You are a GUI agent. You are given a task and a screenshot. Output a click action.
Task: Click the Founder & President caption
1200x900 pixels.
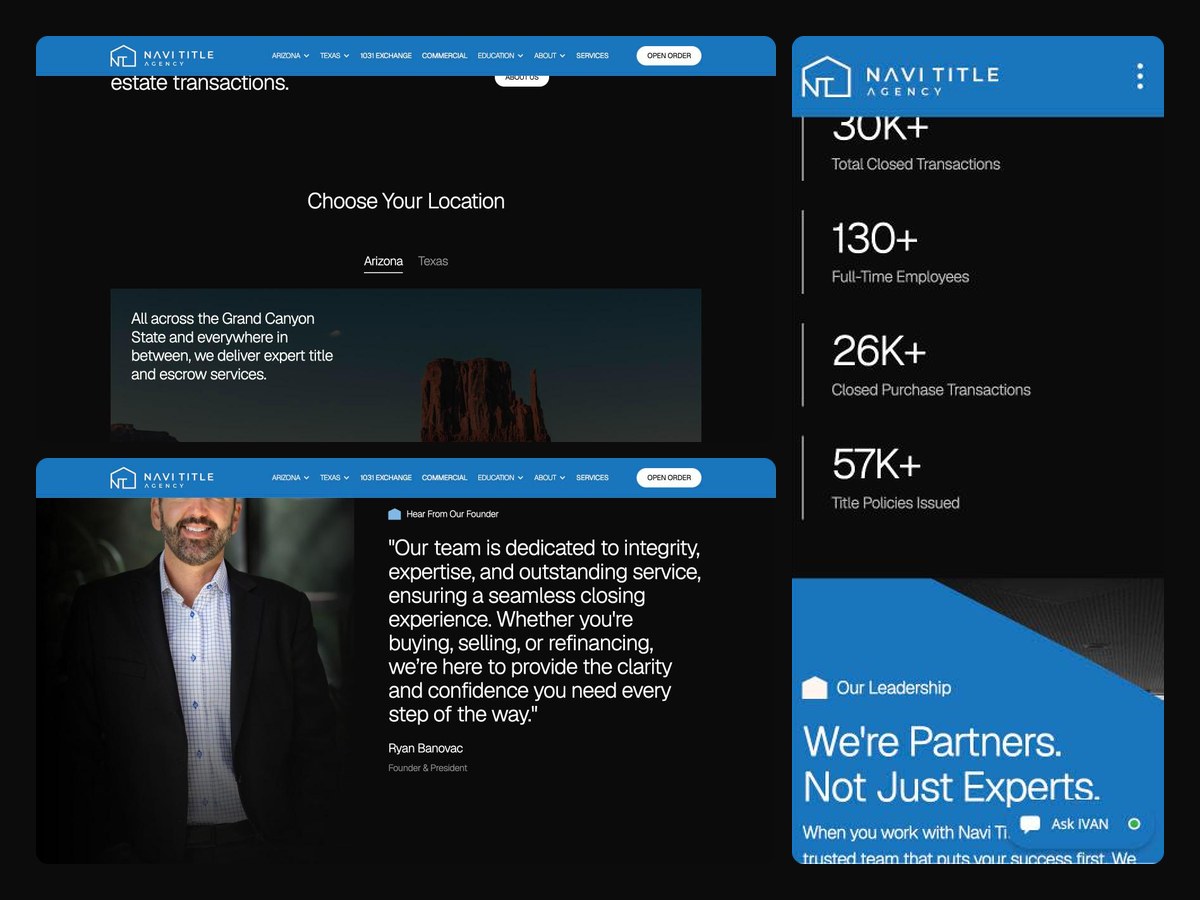coord(428,768)
